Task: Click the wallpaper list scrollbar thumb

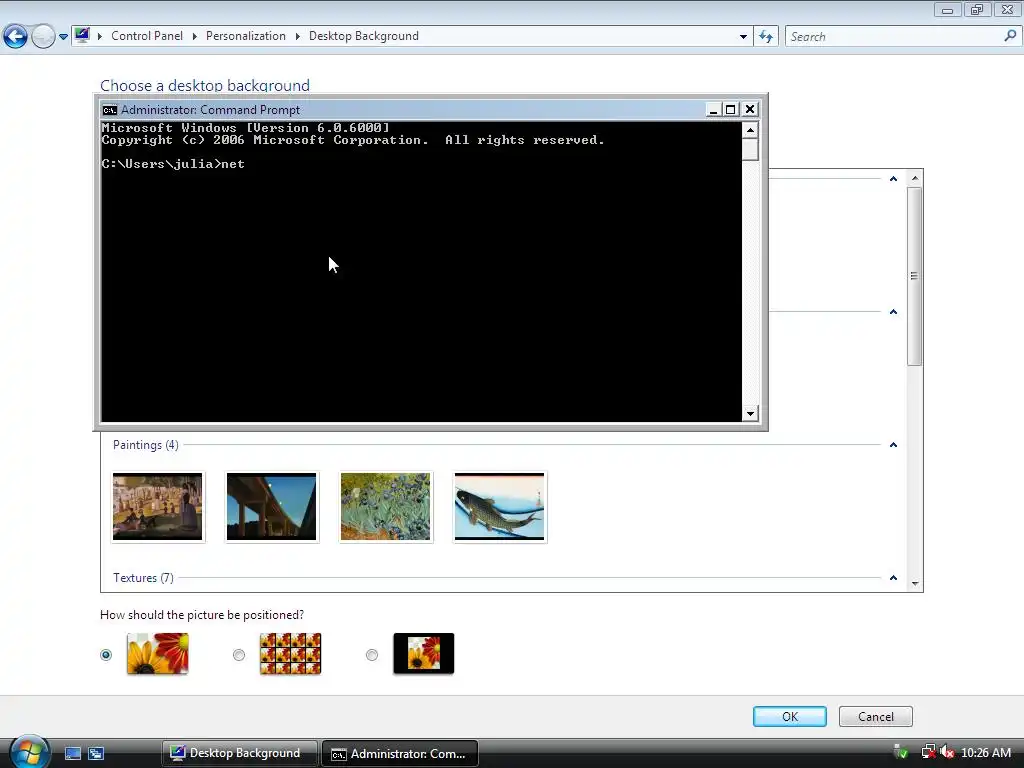Action: tap(914, 276)
